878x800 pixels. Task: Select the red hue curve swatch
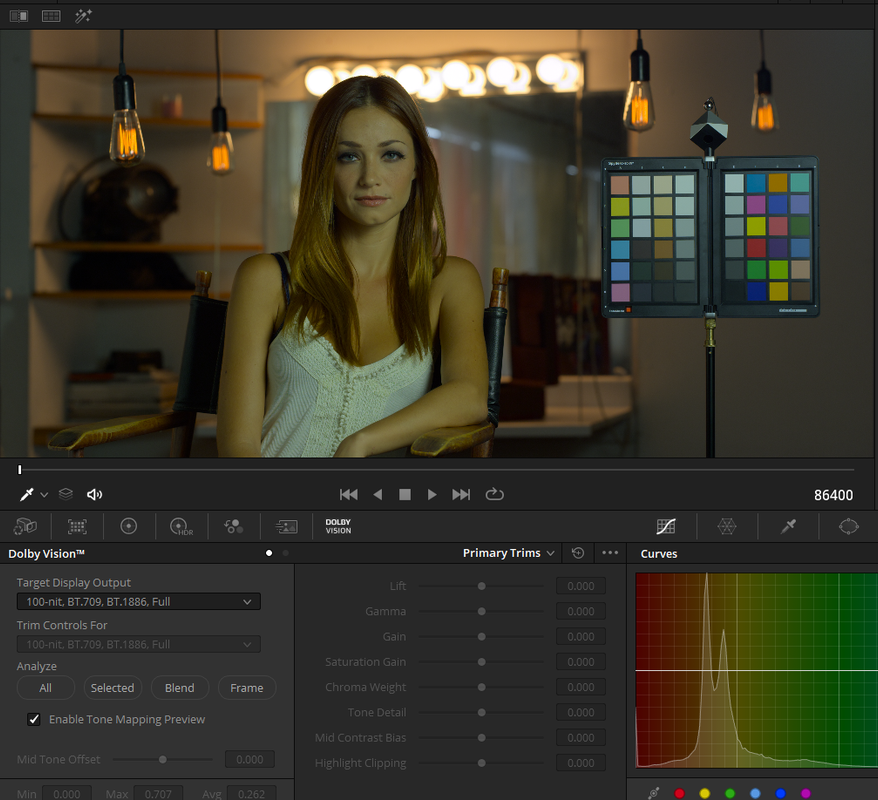679,793
